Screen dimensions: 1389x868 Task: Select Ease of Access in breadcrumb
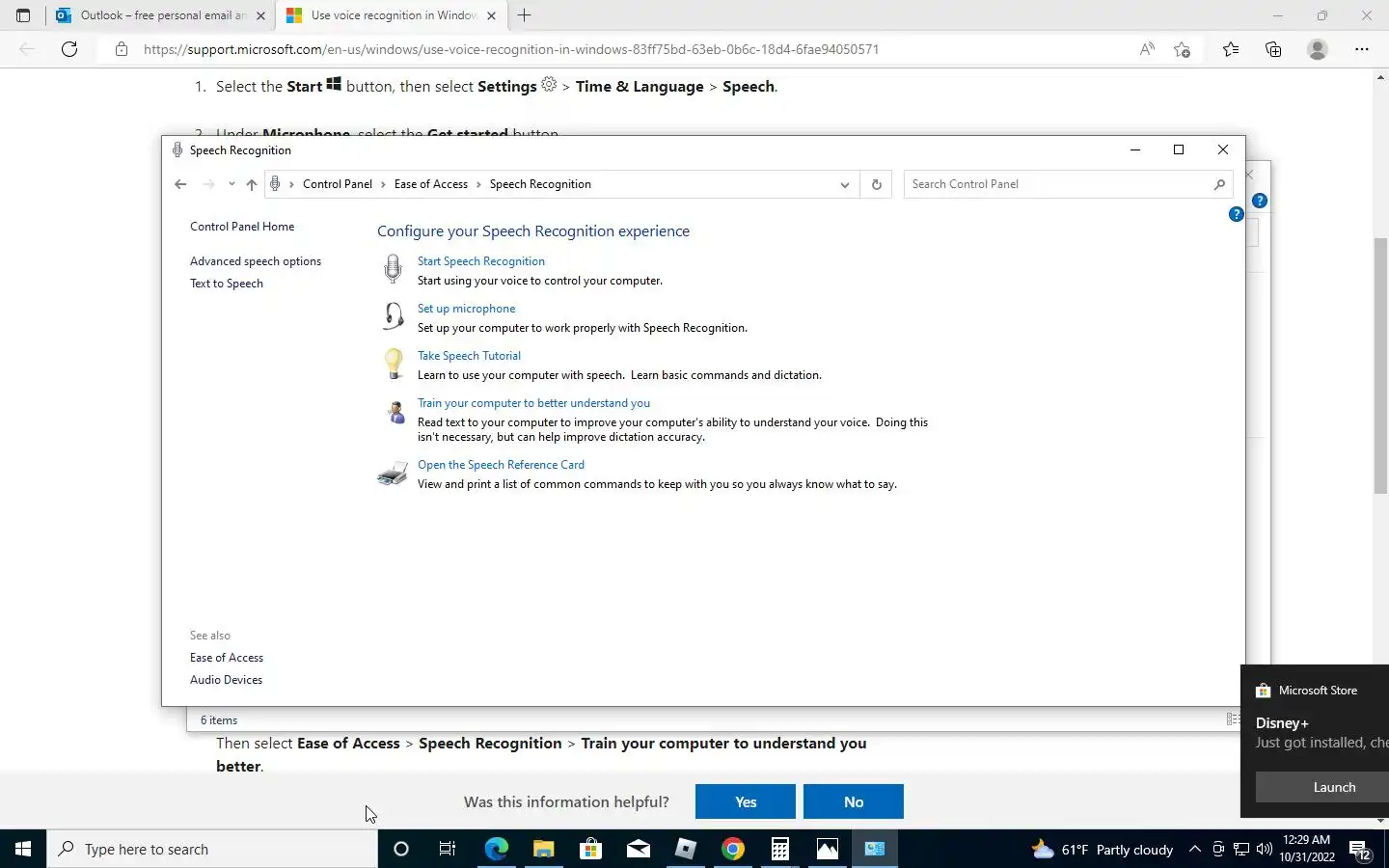click(x=430, y=184)
